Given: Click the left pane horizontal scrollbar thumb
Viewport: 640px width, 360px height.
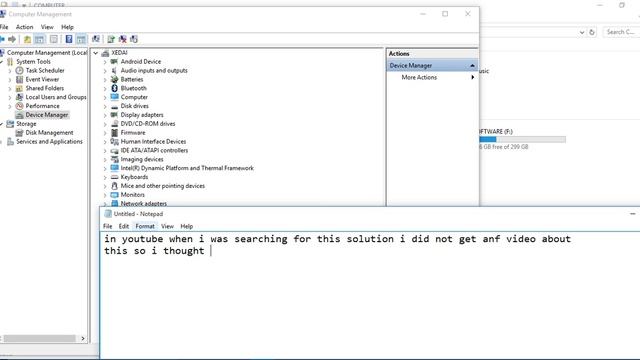Looking at the screenshot, I should click(40, 338).
